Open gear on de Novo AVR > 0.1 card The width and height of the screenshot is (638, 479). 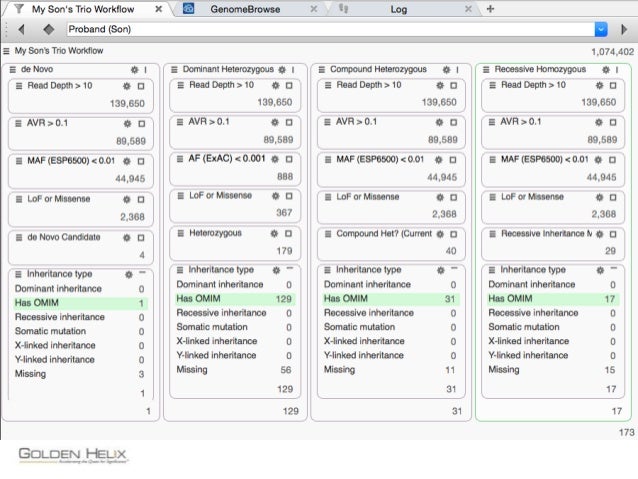tap(128, 124)
